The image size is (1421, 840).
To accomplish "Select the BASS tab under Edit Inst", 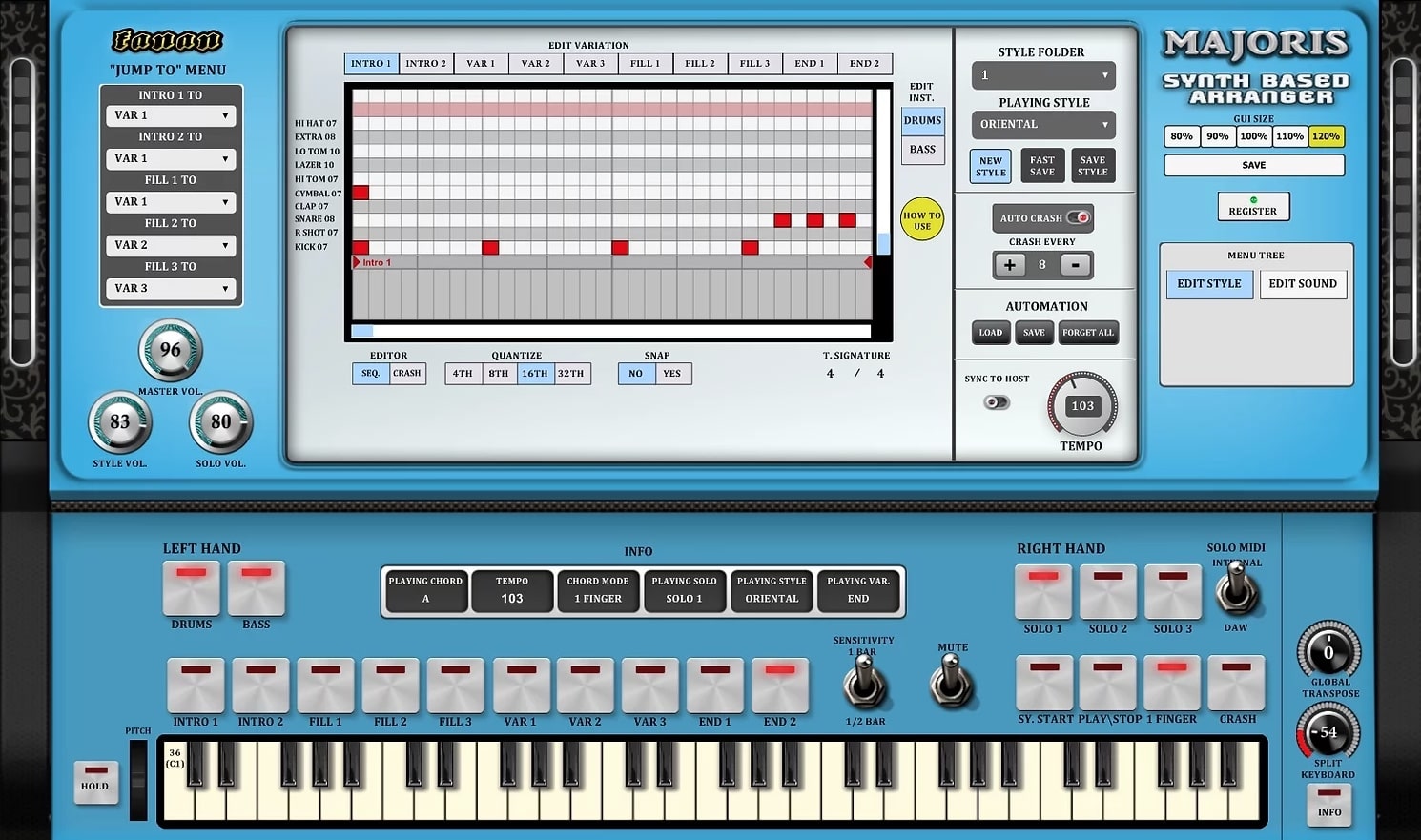I will coord(921,149).
